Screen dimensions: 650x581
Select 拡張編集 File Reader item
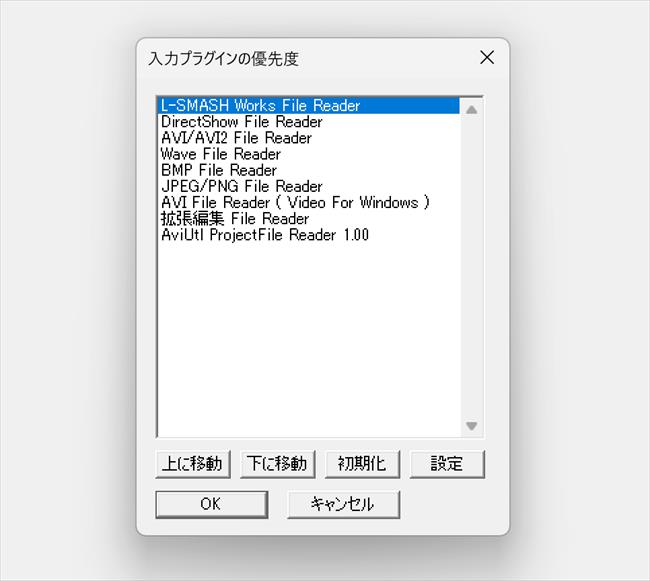(x=235, y=218)
